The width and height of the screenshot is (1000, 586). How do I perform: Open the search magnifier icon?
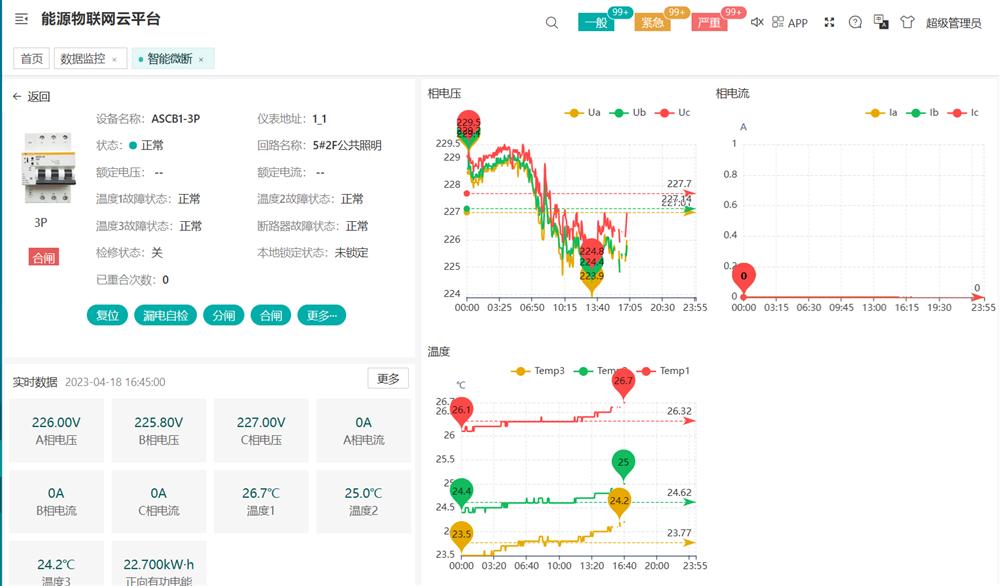click(x=552, y=23)
